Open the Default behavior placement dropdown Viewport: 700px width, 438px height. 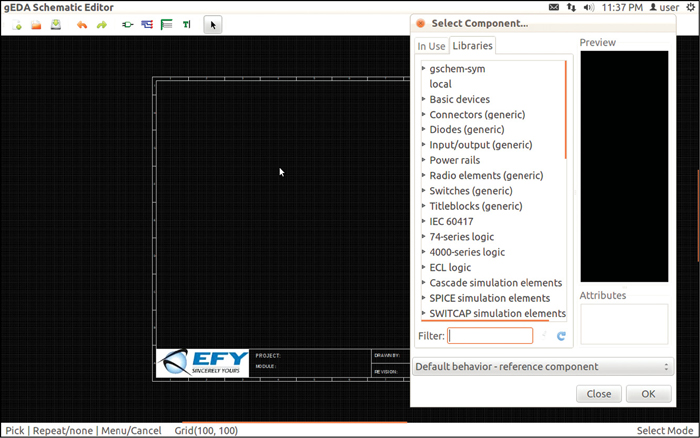(x=541, y=367)
